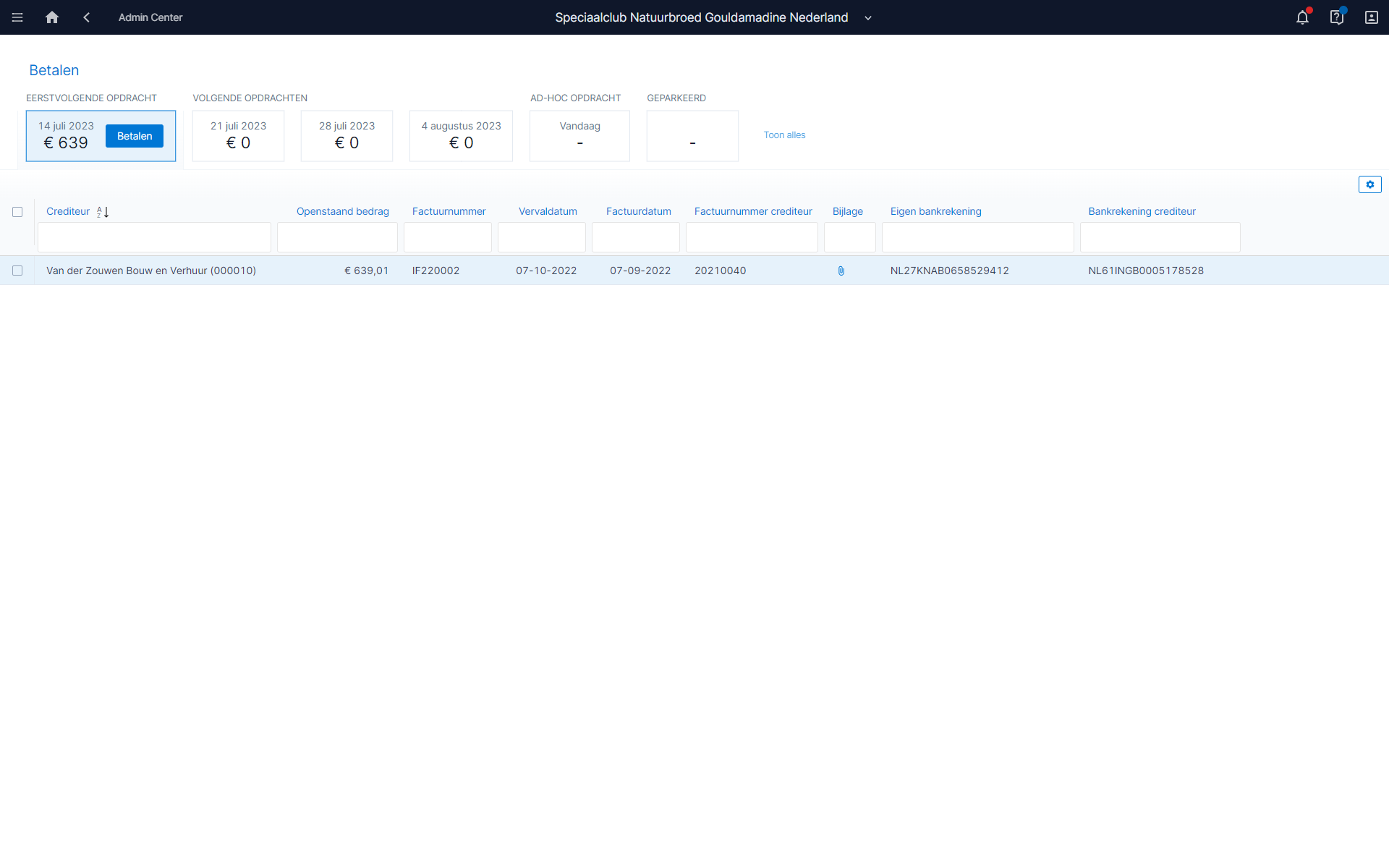Open the notifications bell
Image resolution: width=1389 pixels, height=868 pixels.
pyautogui.click(x=1302, y=17)
